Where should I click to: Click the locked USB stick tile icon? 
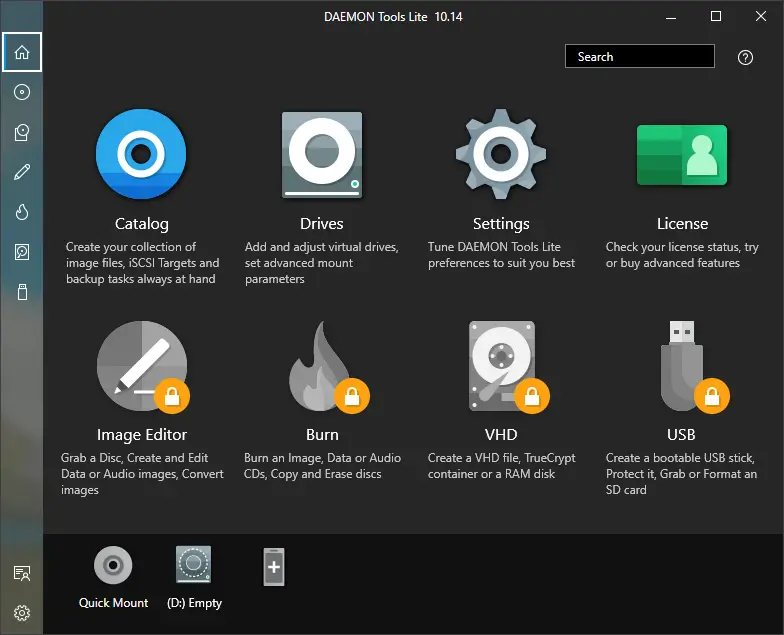[682, 366]
